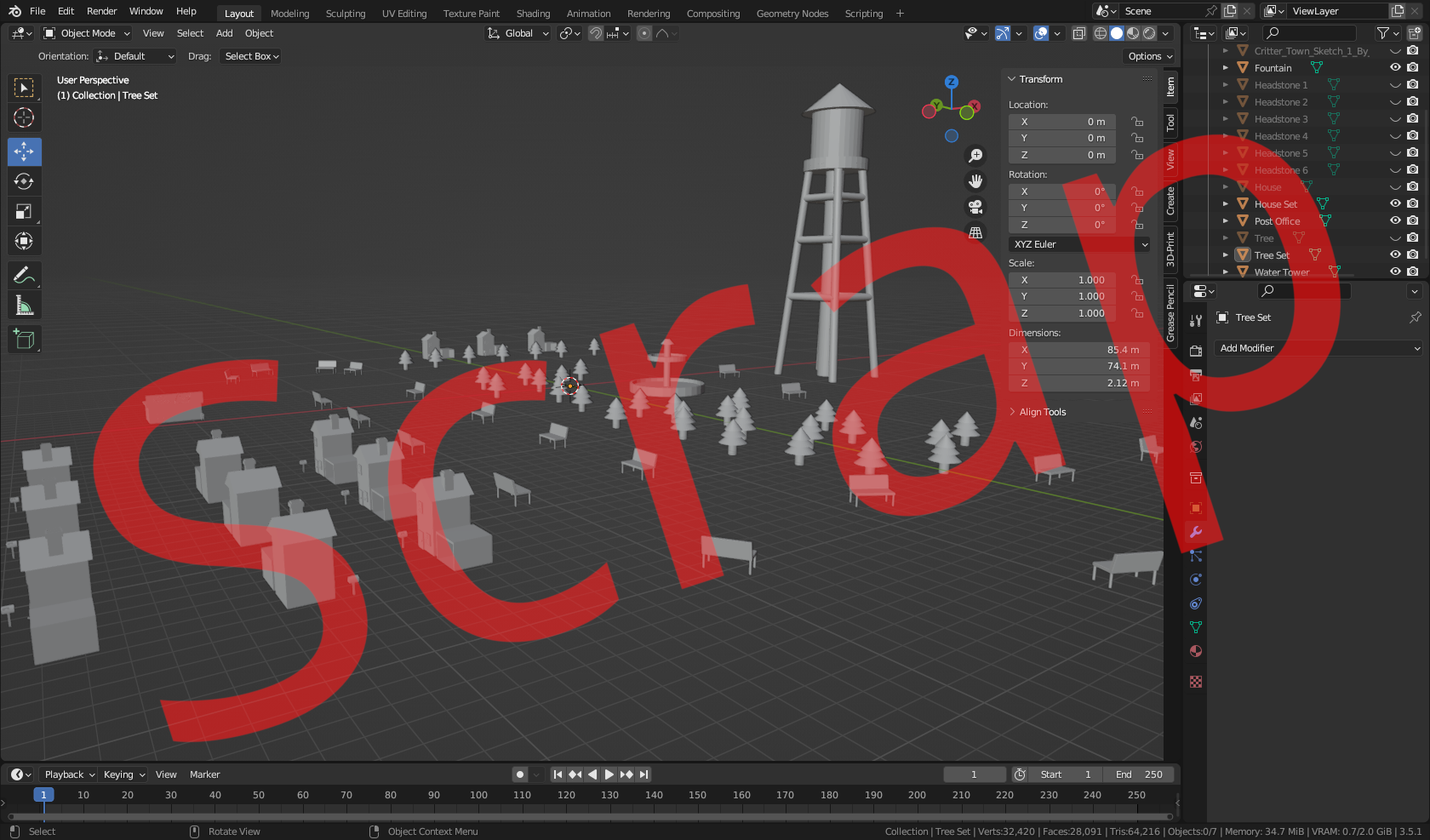Toggle Post Office viewport visibility
Screen dimensions: 1430x840
tap(1395, 220)
